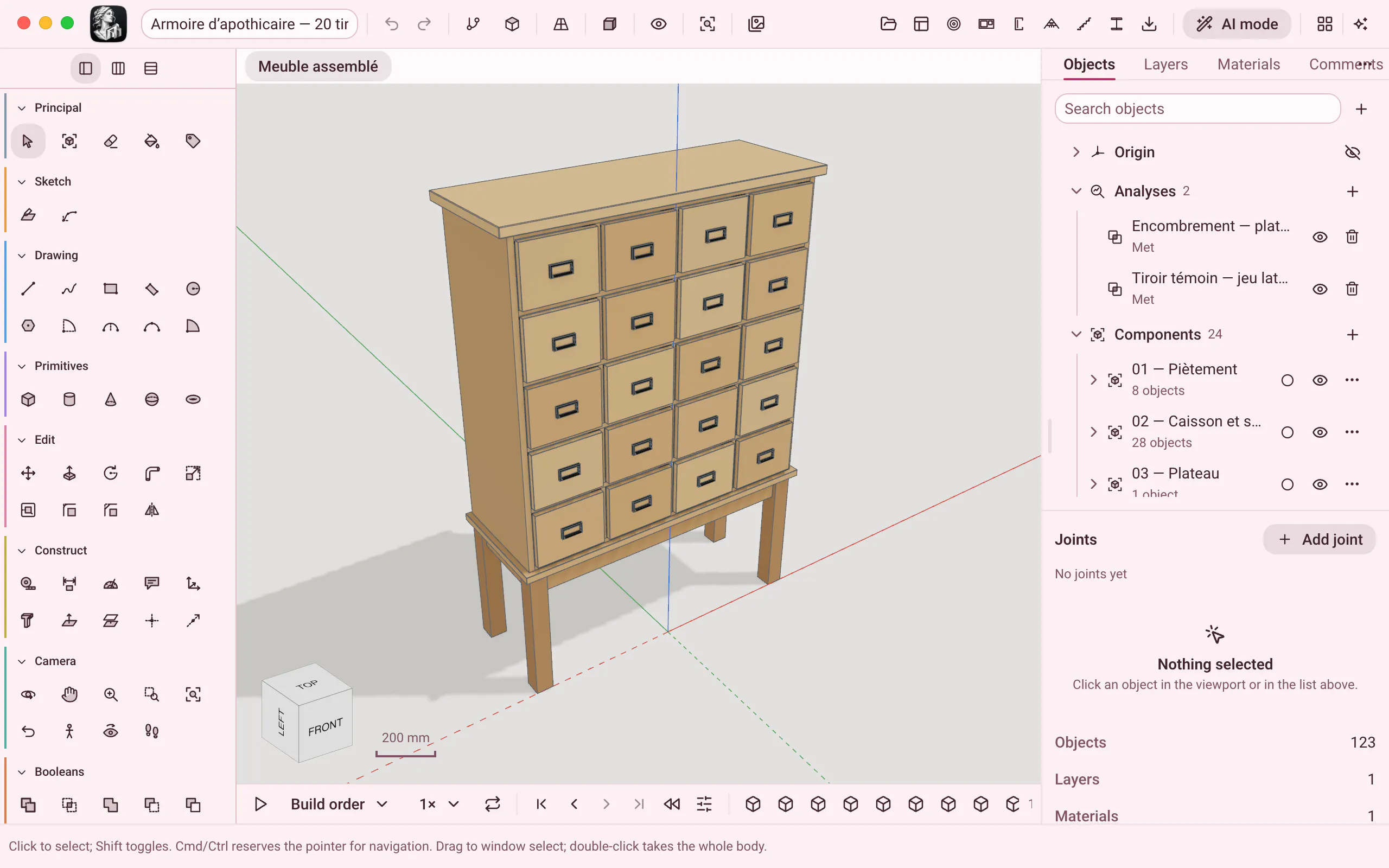Collapse the Components section
Image resolution: width=1389 pixels, height=868 pixels.
(1076, 335)
